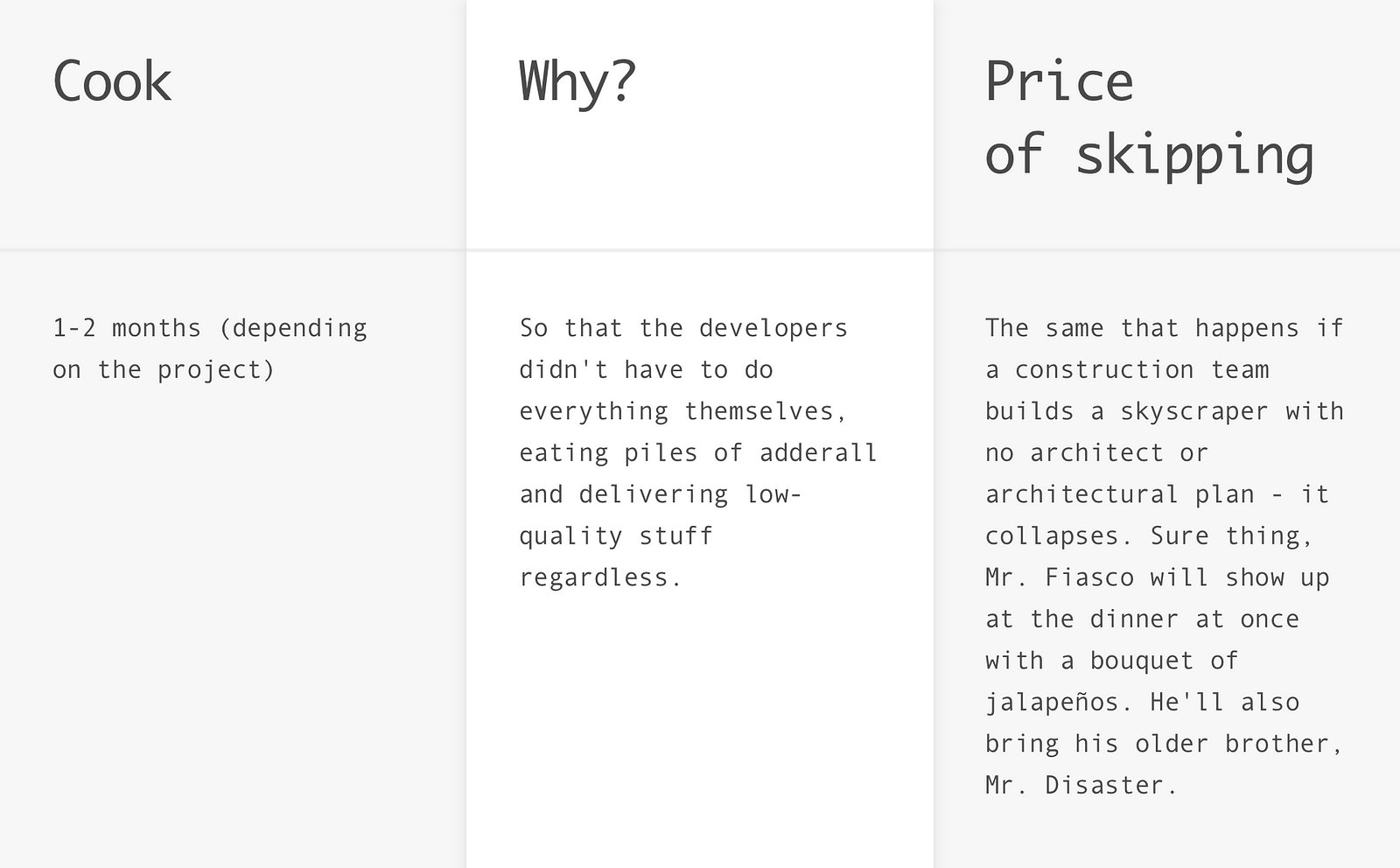Click the "Price of skipping" heading

(x=1149, y=119)
